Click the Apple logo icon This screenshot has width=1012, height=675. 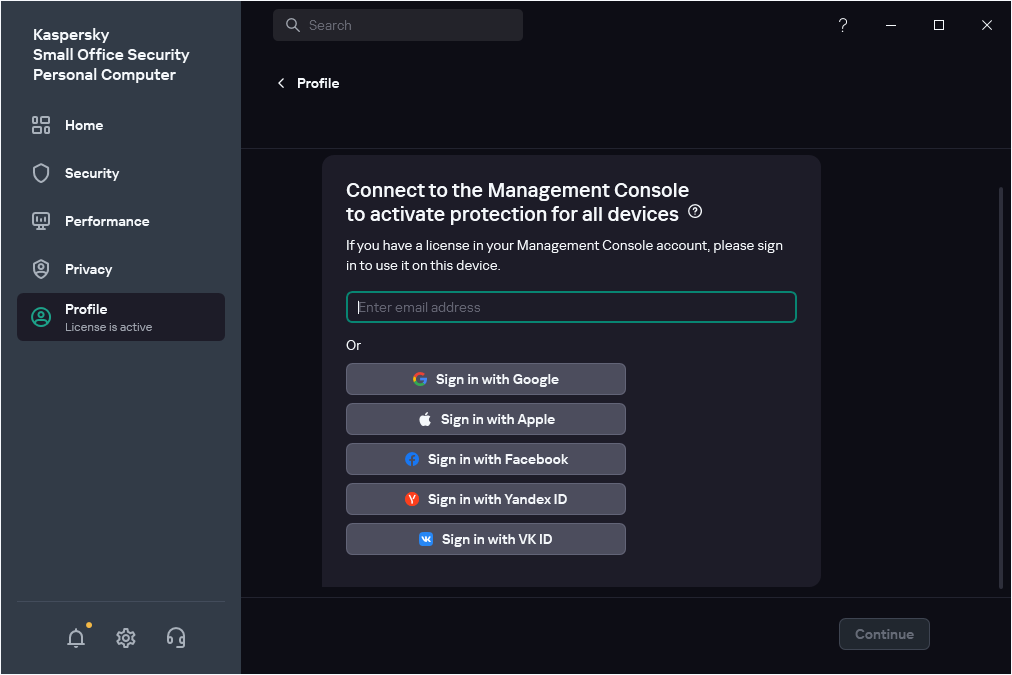pyautogui.click(x=424, y=419)
